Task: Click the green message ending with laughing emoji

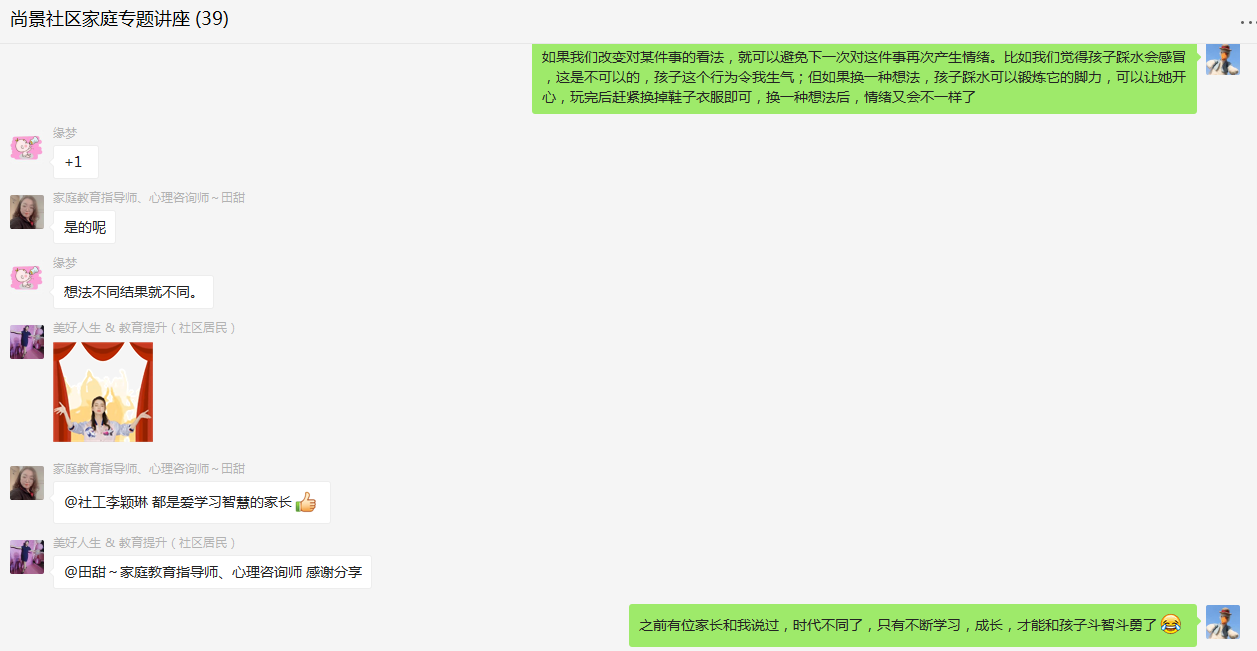Action: pos(913,625)
